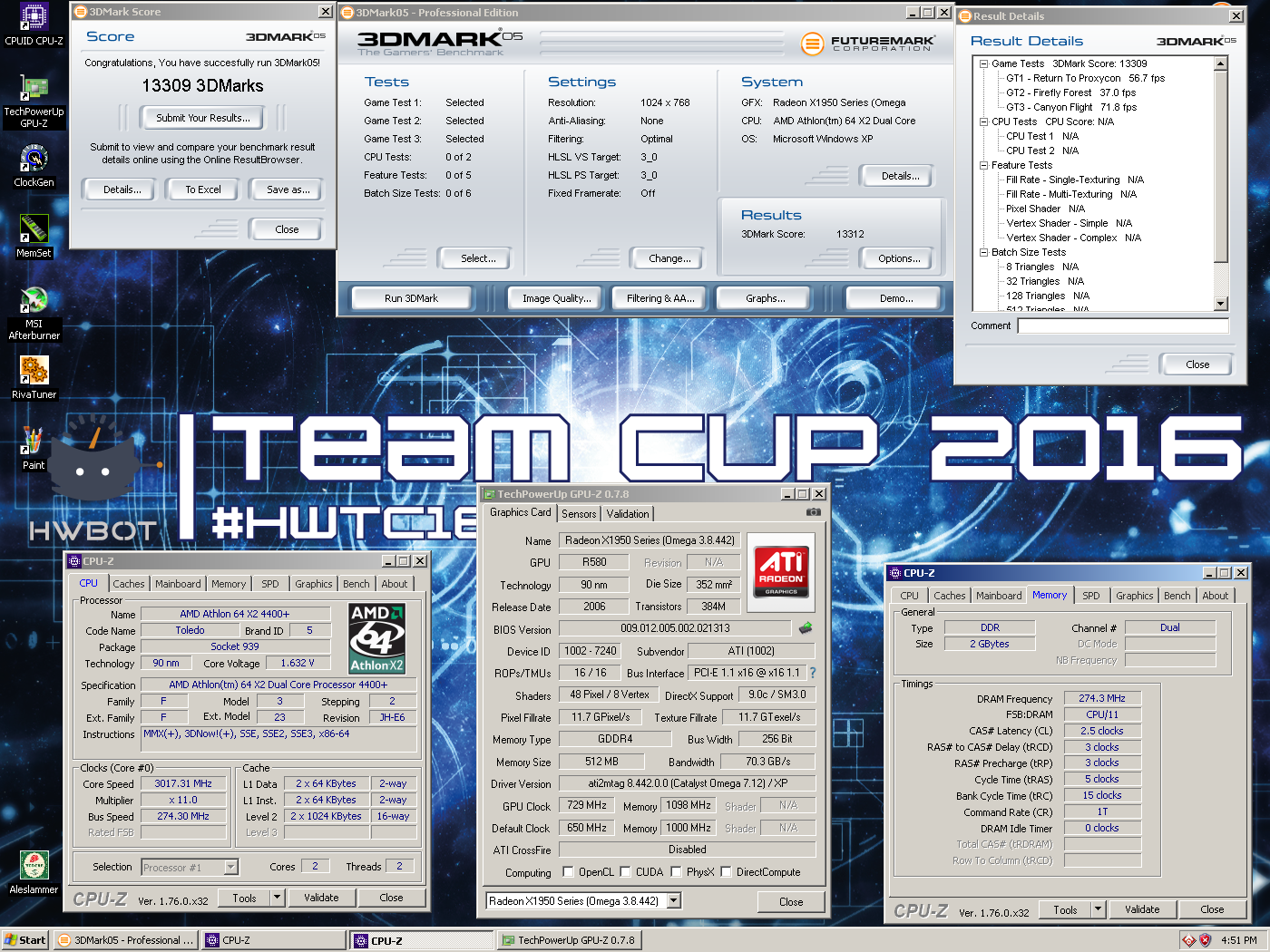Switch to Caches tab in left CPU-Z
The image size is (1270, 952).
coord(129,584)
